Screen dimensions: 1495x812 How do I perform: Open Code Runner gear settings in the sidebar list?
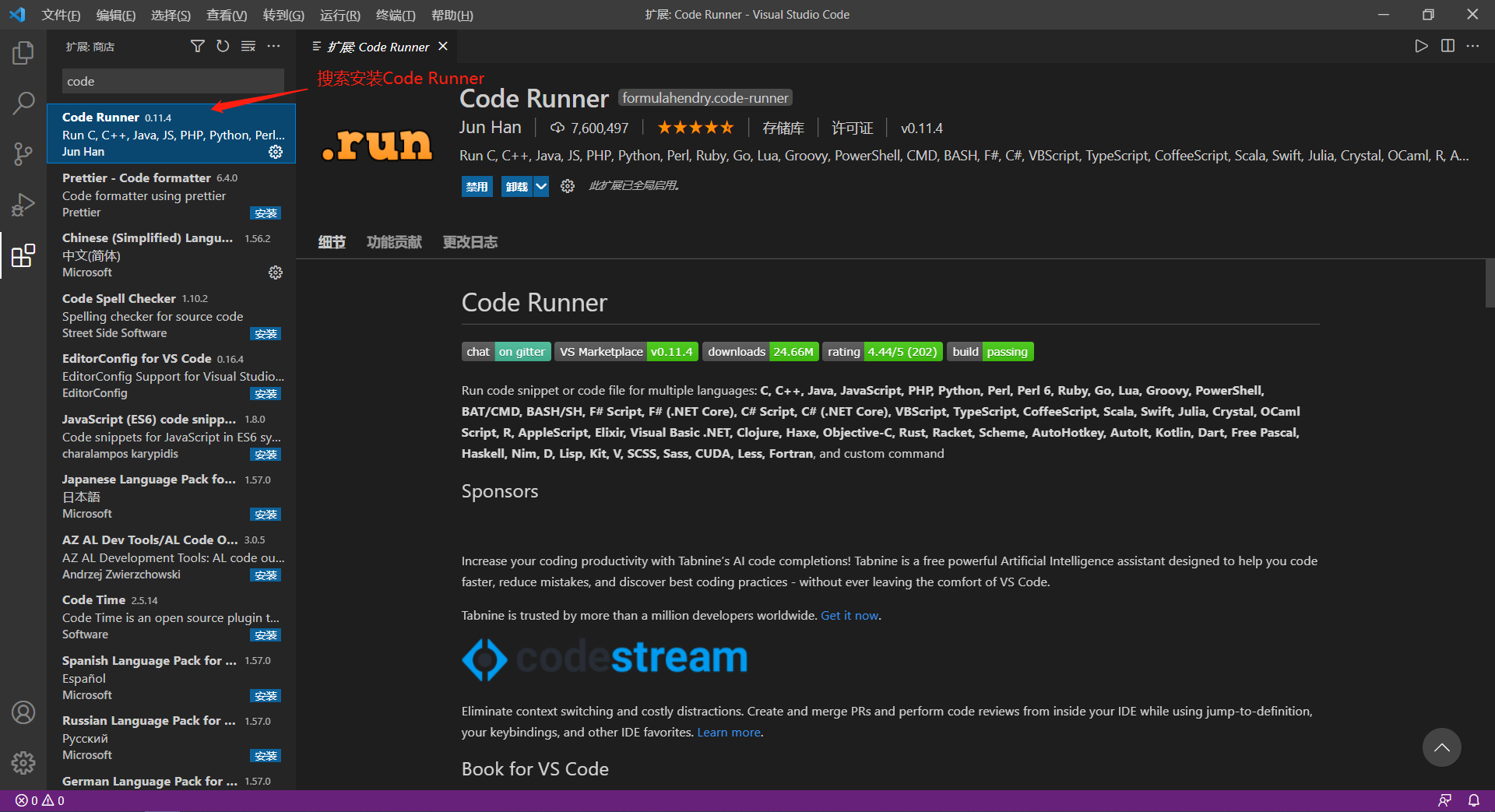point(276,152)
